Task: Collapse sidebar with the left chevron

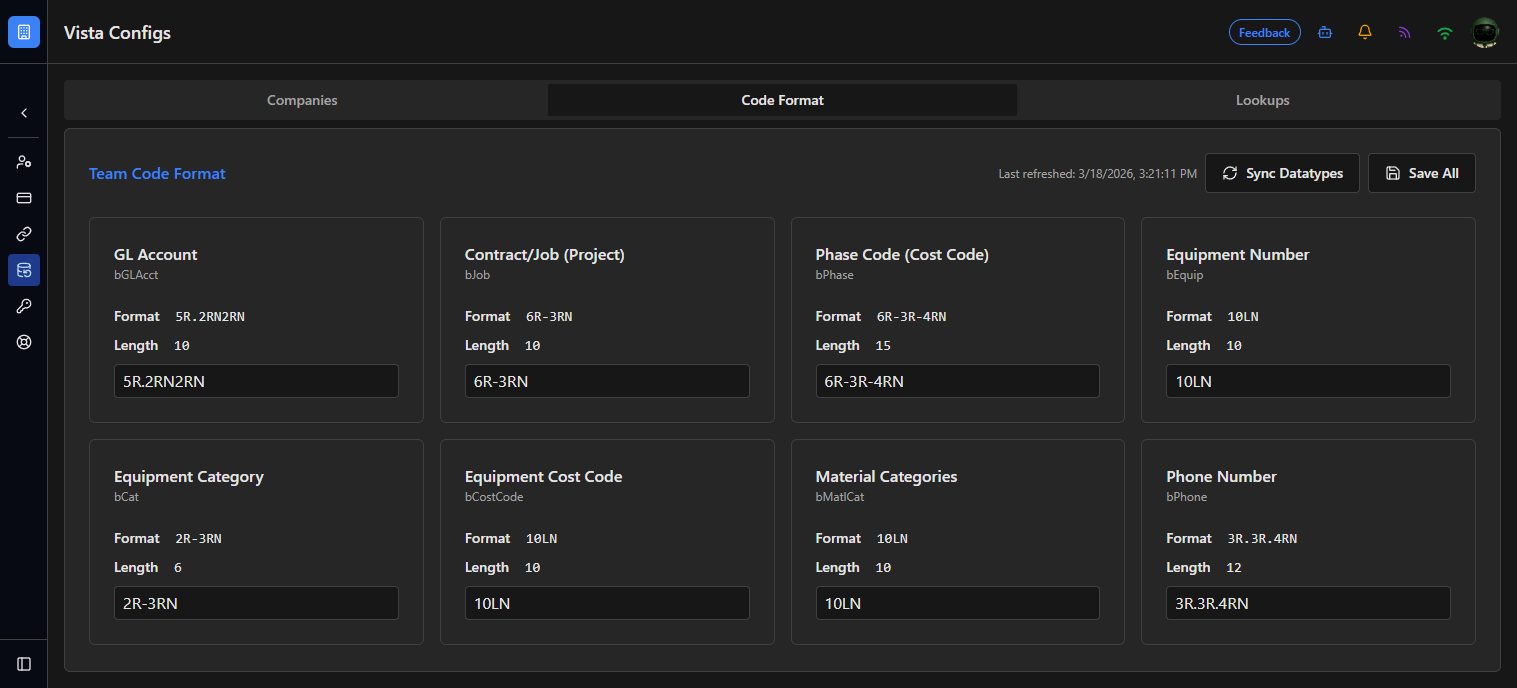Action: point(24,114)
